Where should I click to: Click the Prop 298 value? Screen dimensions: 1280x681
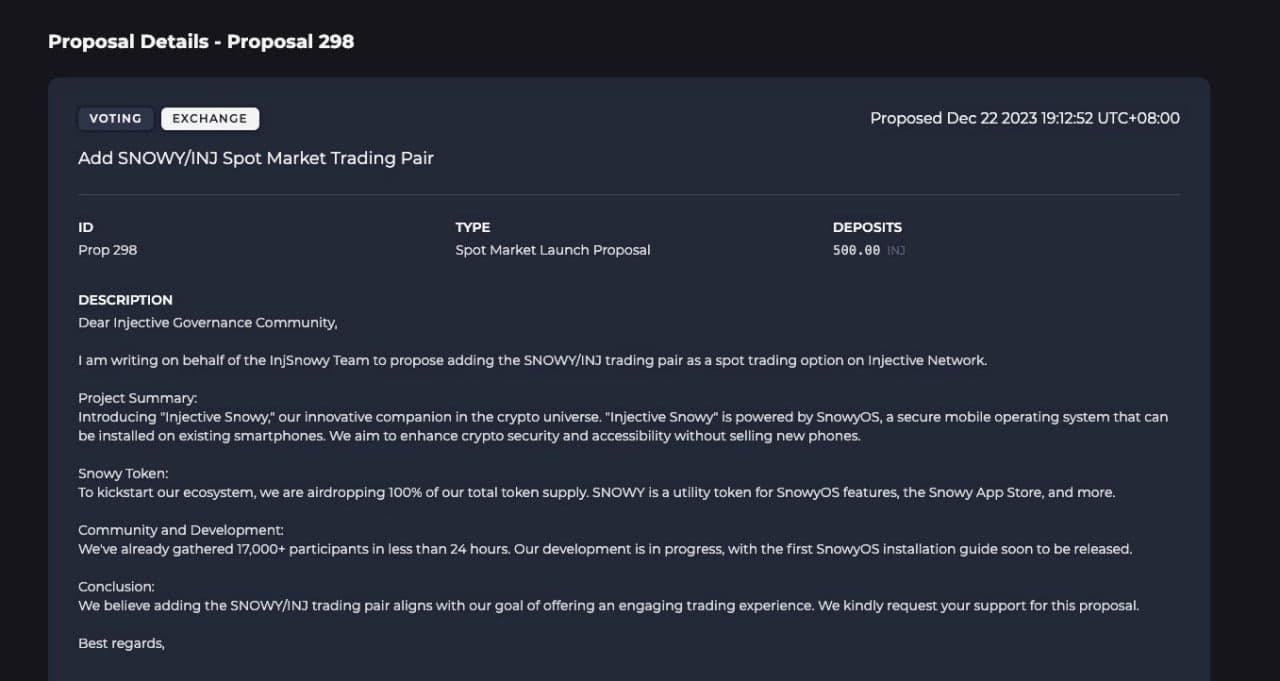108,250
